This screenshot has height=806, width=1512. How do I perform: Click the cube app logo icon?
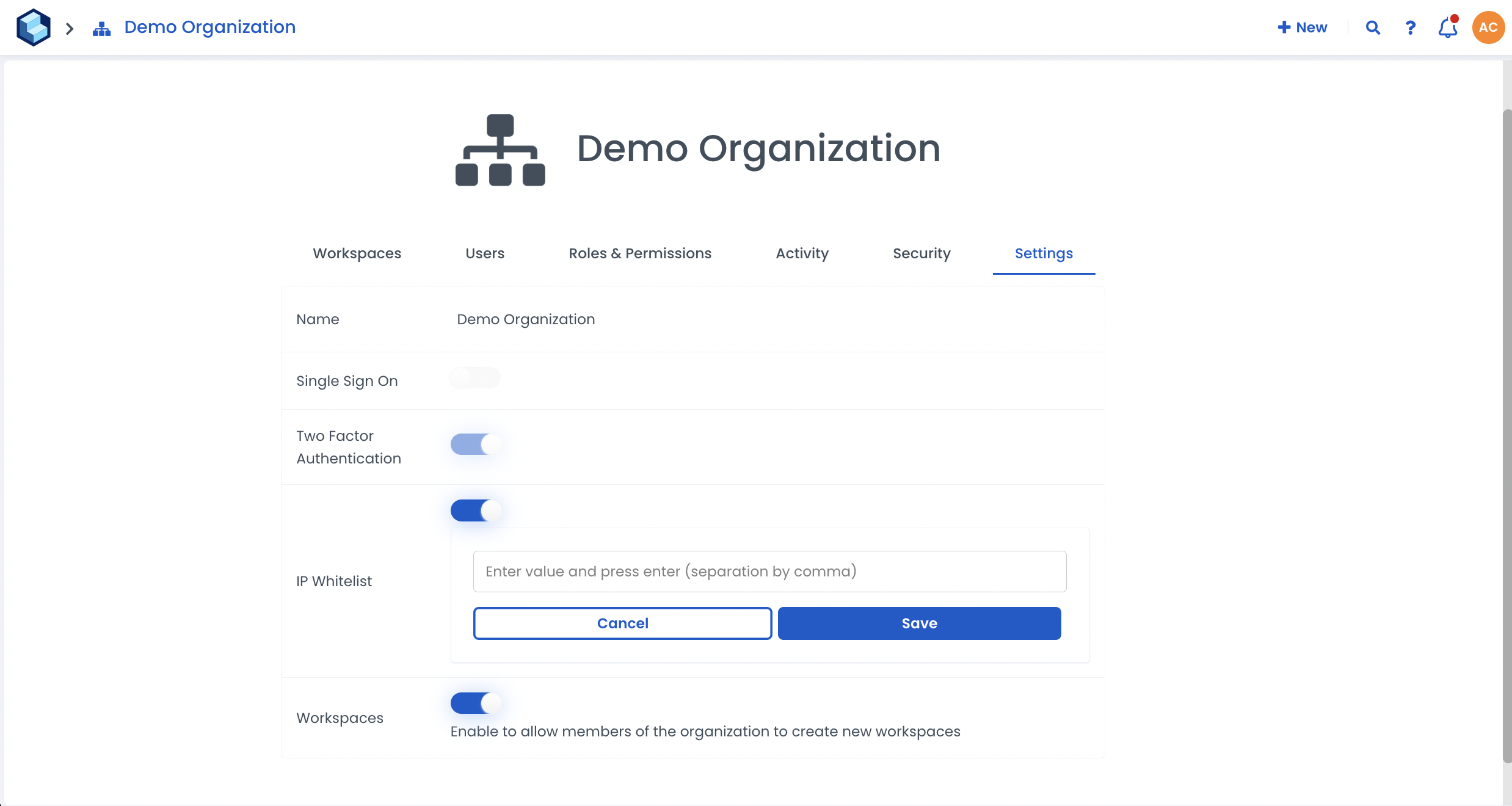34,27
